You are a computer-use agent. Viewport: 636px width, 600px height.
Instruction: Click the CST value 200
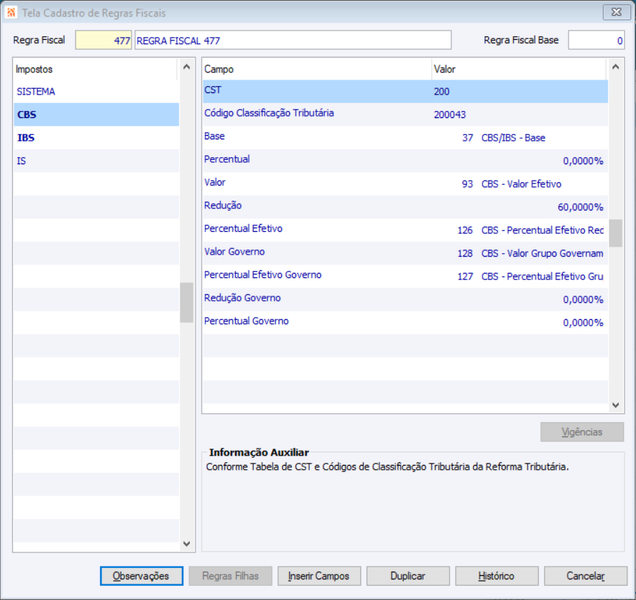[x=442, y=92]
